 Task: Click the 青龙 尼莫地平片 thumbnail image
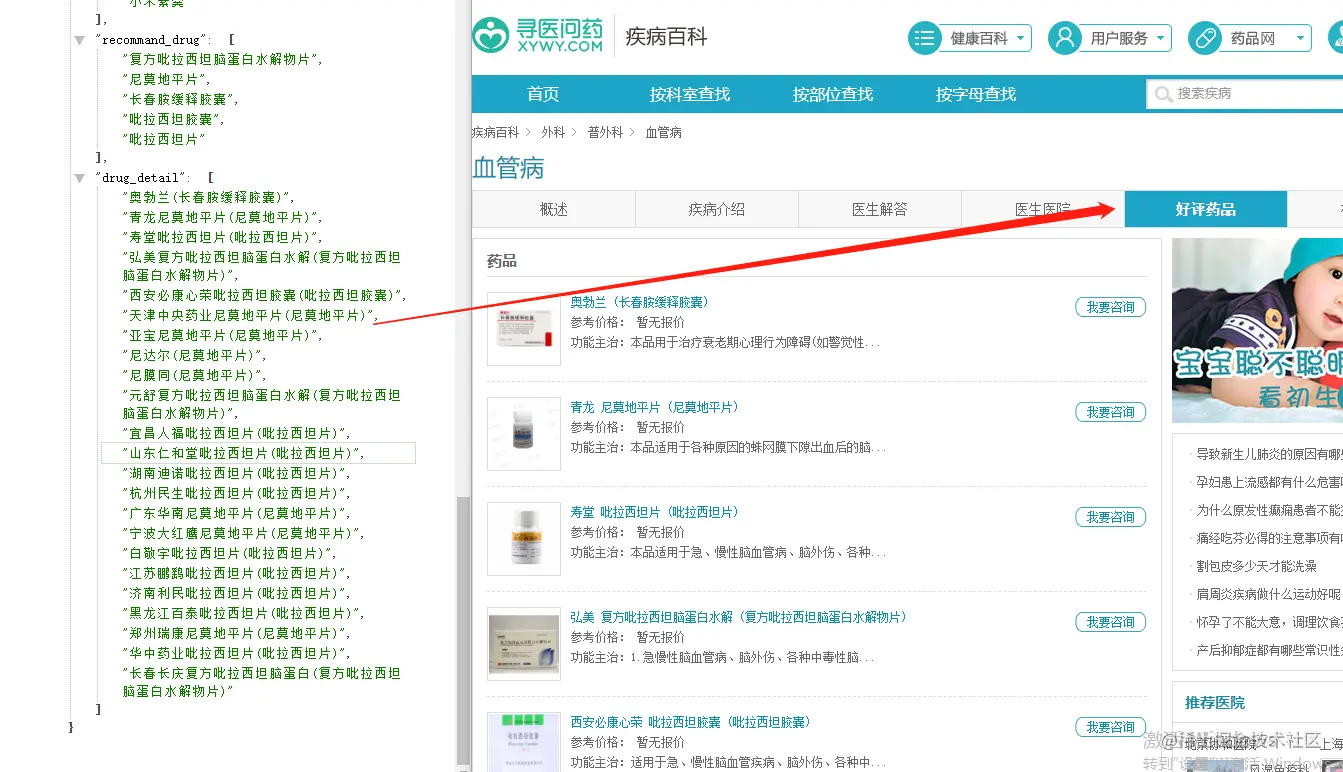point(524,434)
